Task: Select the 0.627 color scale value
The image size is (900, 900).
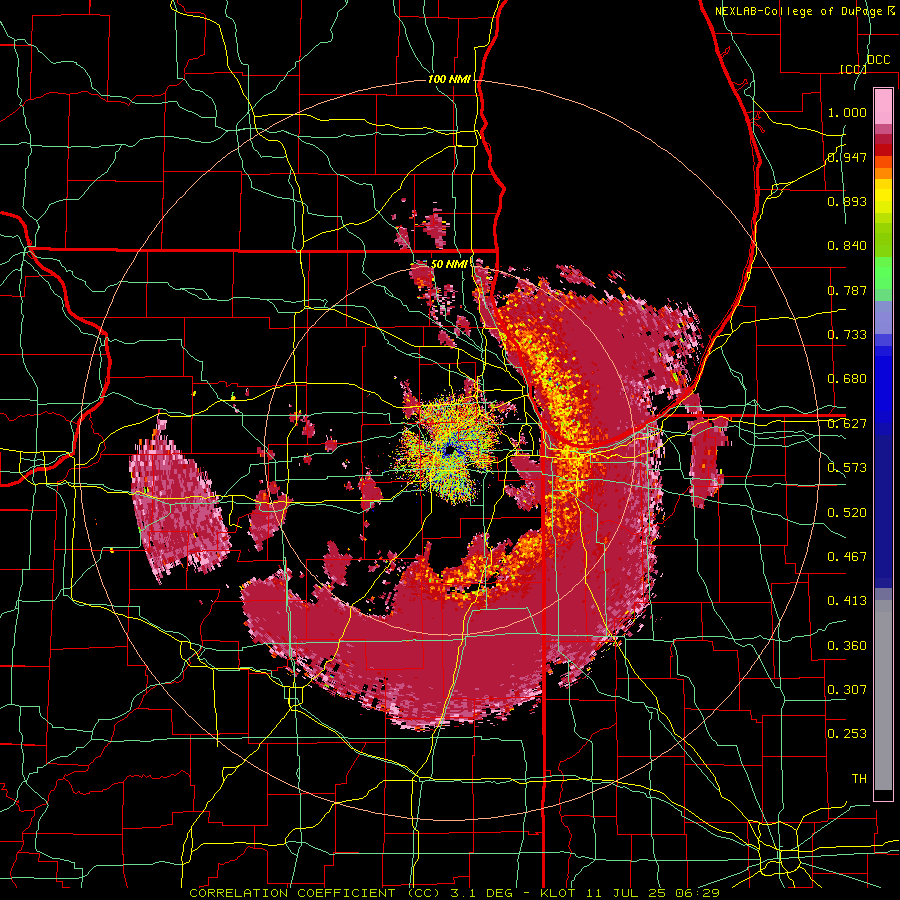Action: [847, 424]
